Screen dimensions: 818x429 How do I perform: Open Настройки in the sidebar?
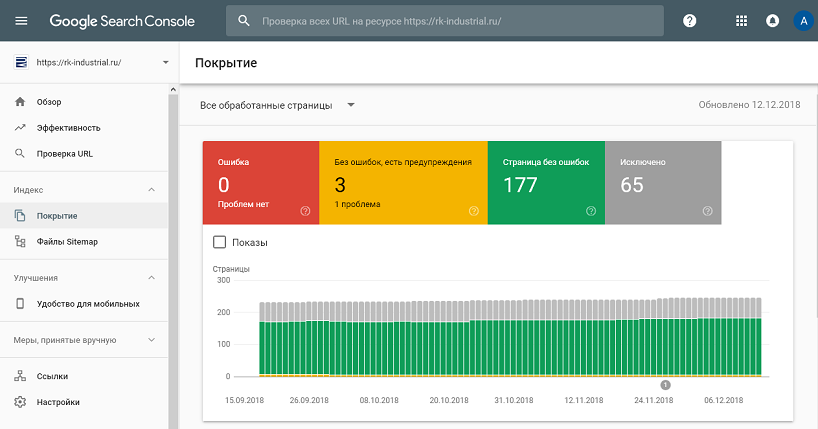(x=84, y=402)
